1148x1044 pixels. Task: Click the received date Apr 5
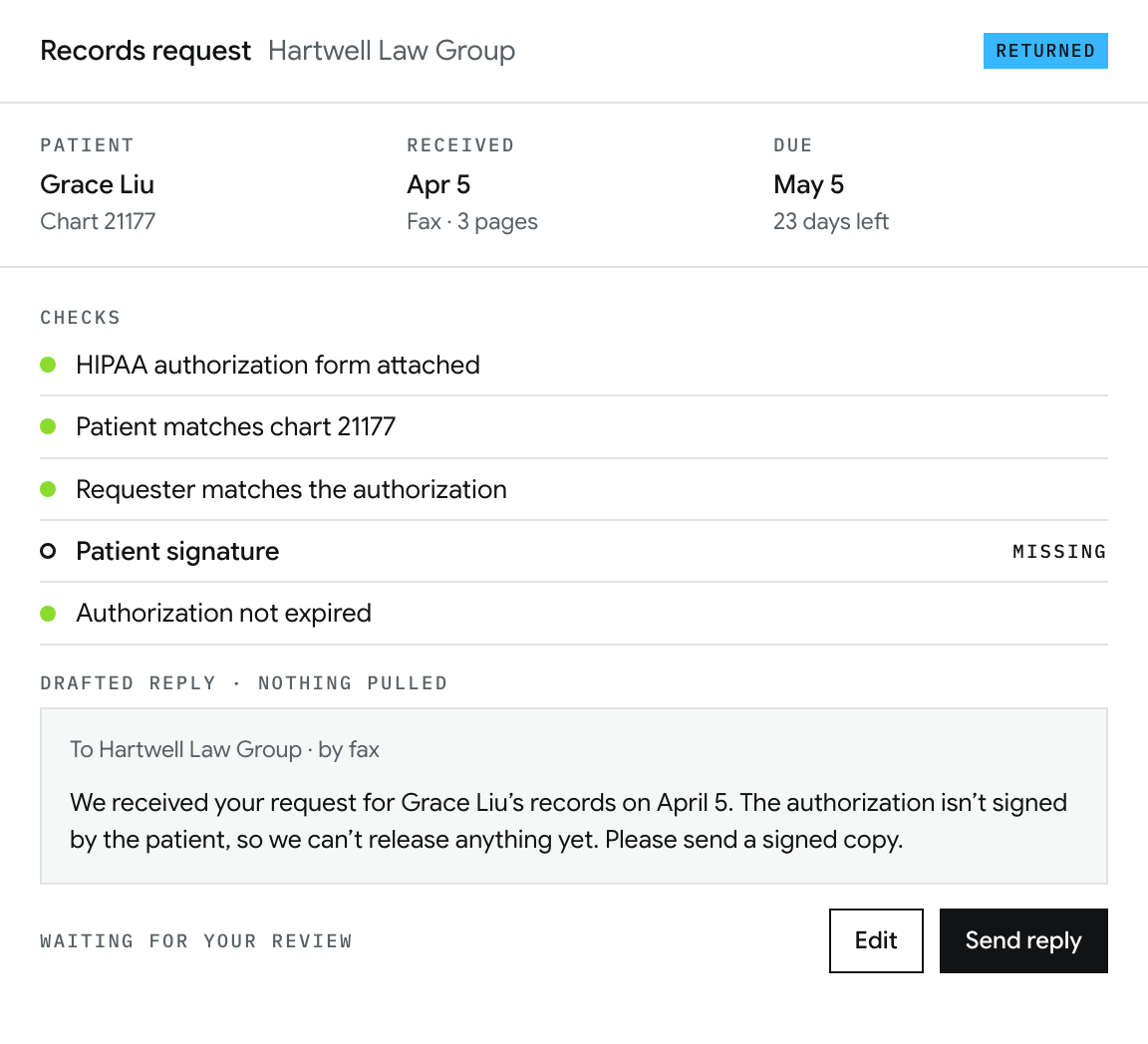(x=438, y=184)
